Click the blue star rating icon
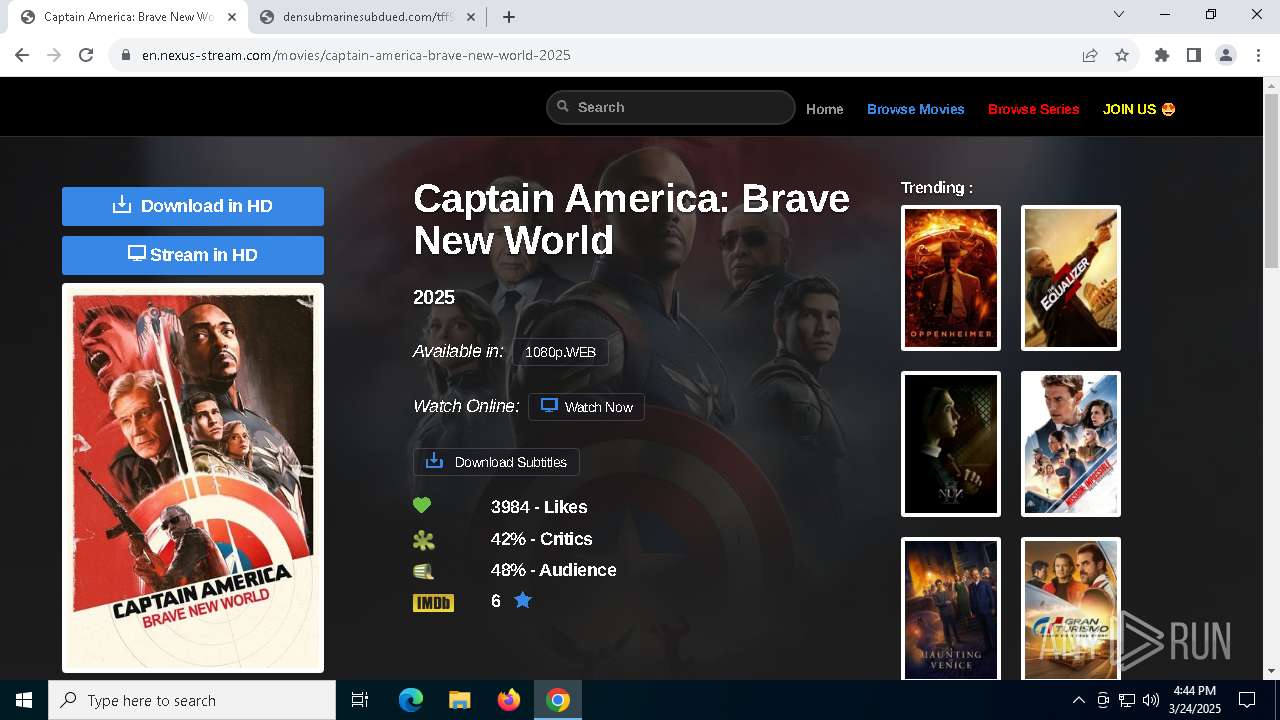The height and width of the screenshot is (720, 1280). [523, 600]
